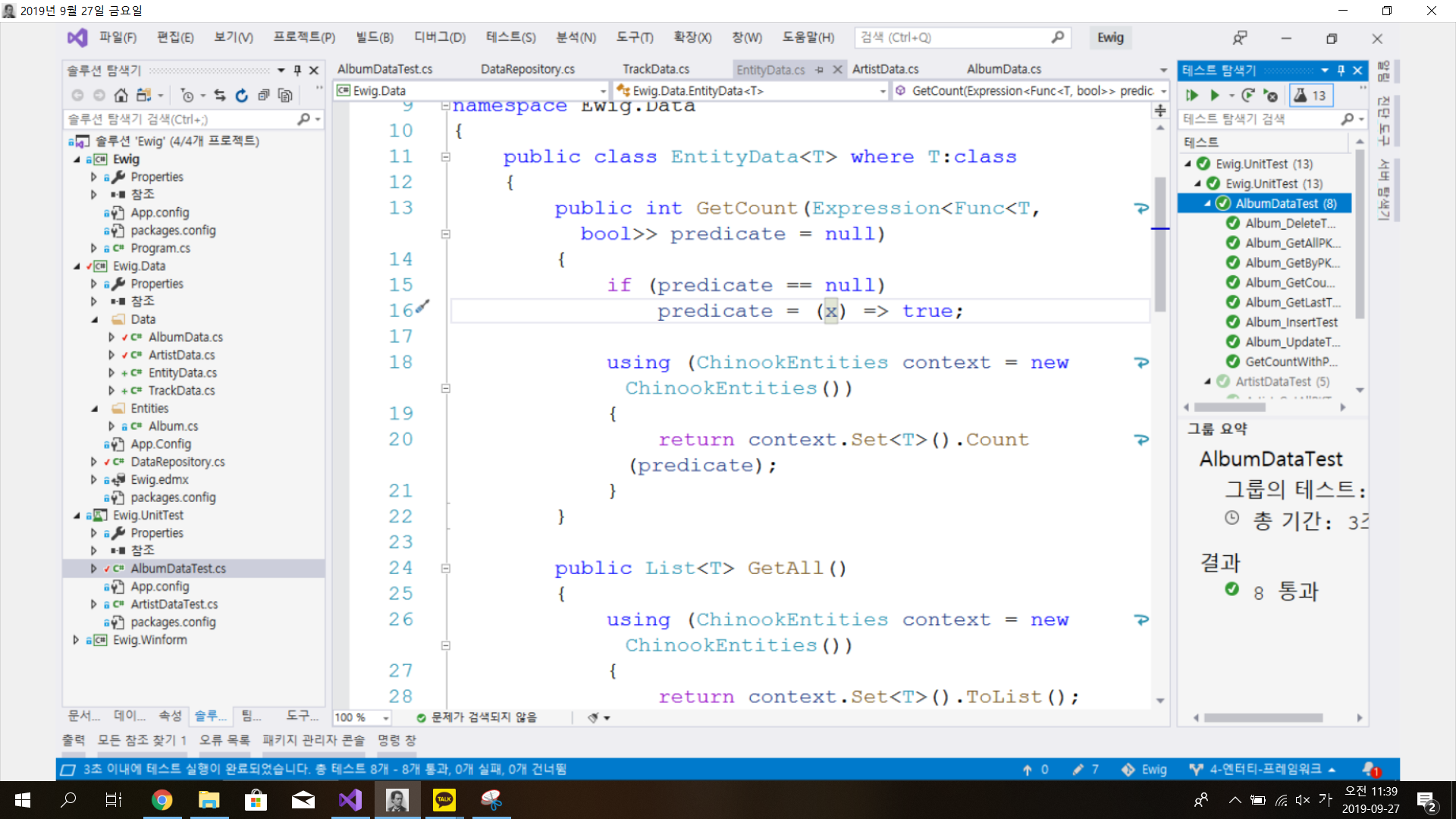
Task: Toggle the 13 total tests flask filter
Action: tap(1310, 96)
